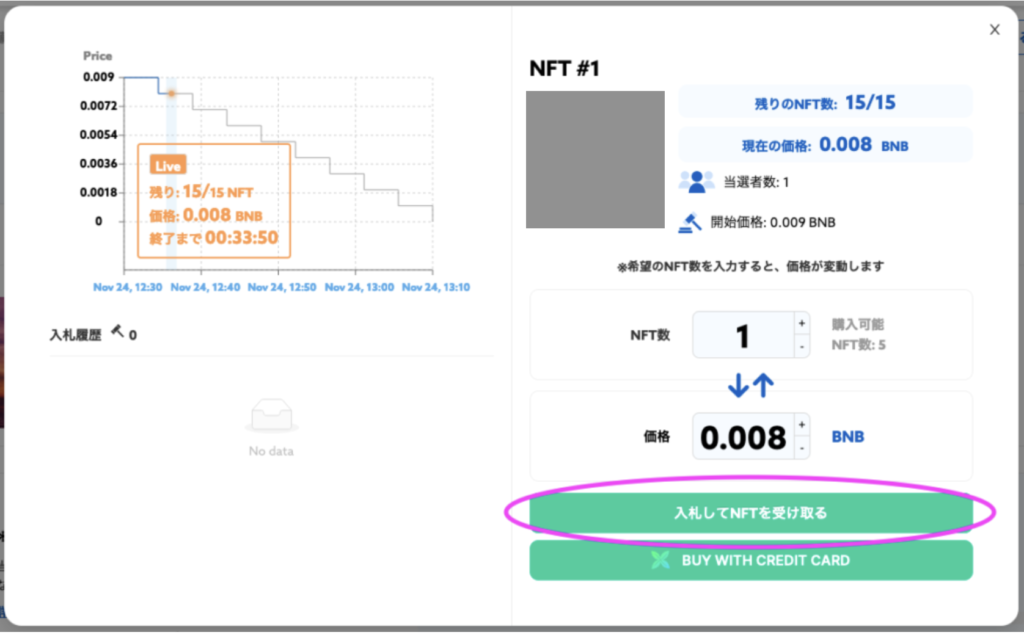
Task: Click the winners people icon
Action: point(696,182)
